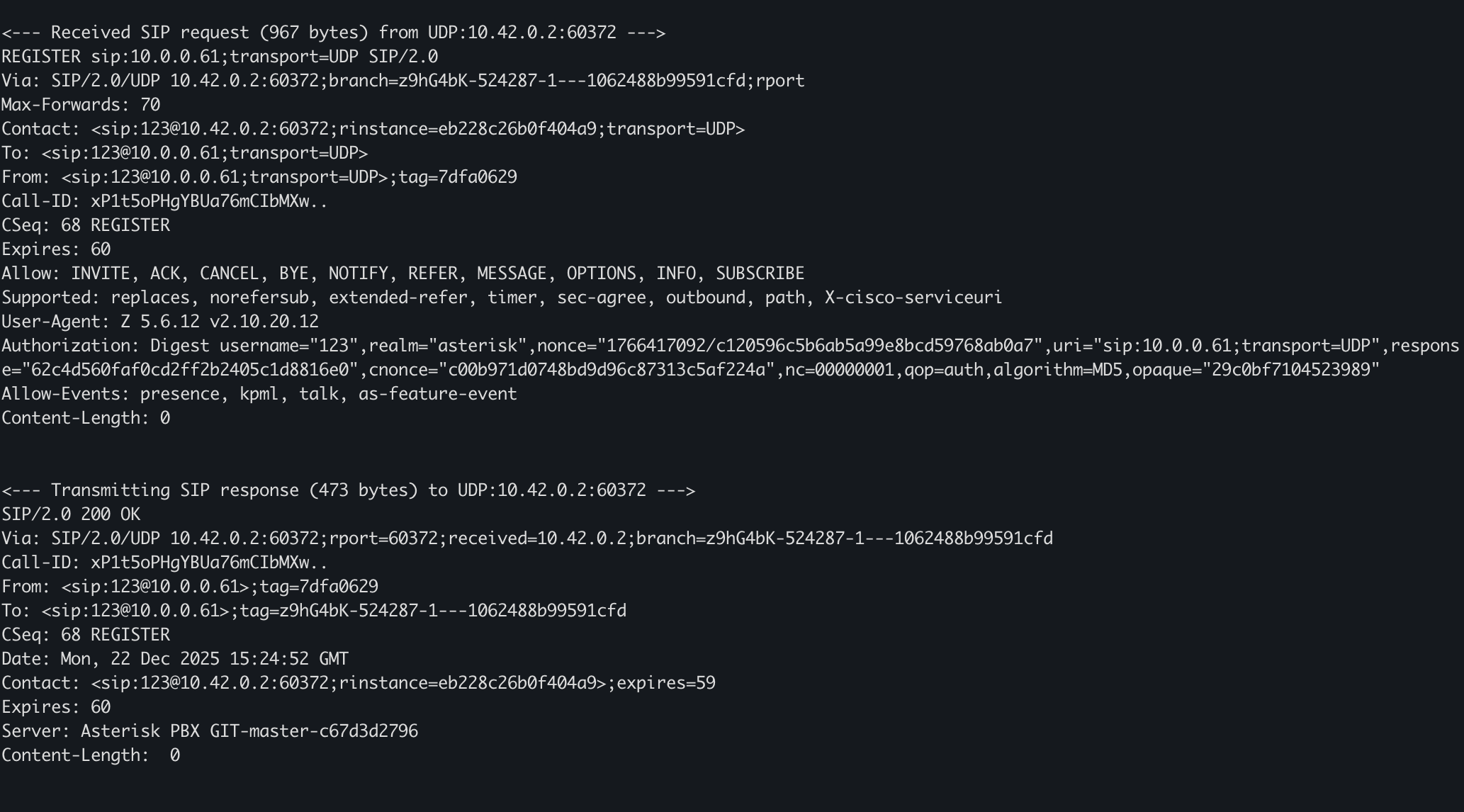Click the rport=60372 text in the response Via

[x=383, y=538]
